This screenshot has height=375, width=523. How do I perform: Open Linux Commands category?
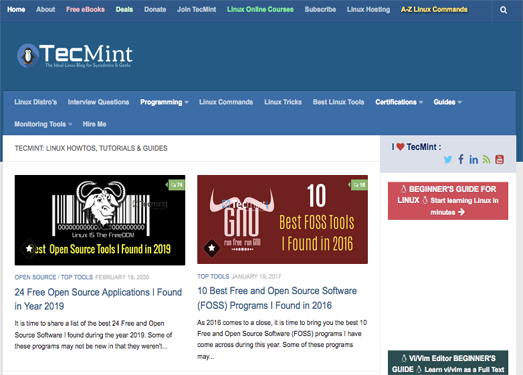[x=226, y=102]
